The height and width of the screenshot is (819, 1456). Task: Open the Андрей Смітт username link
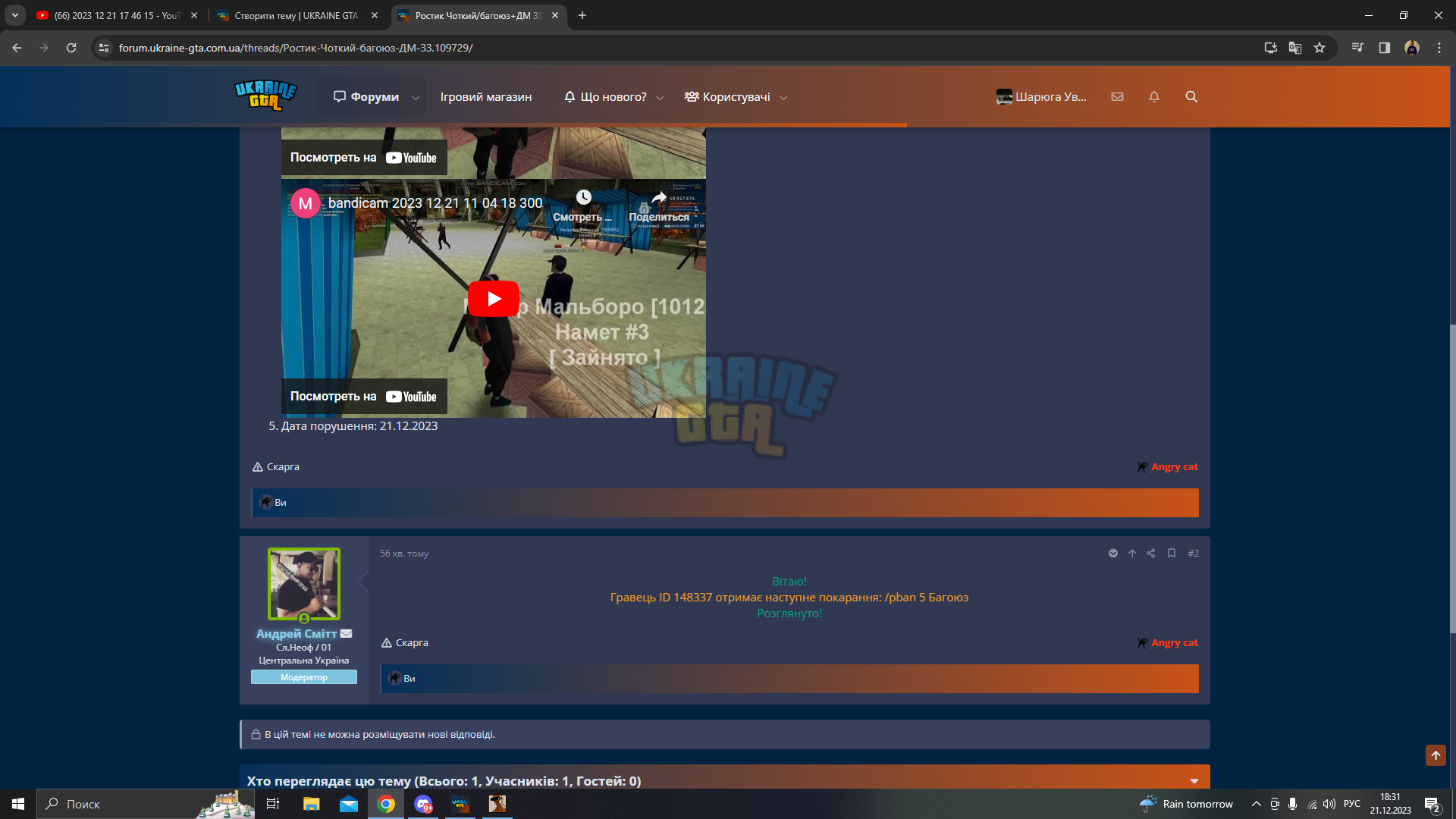297,634
